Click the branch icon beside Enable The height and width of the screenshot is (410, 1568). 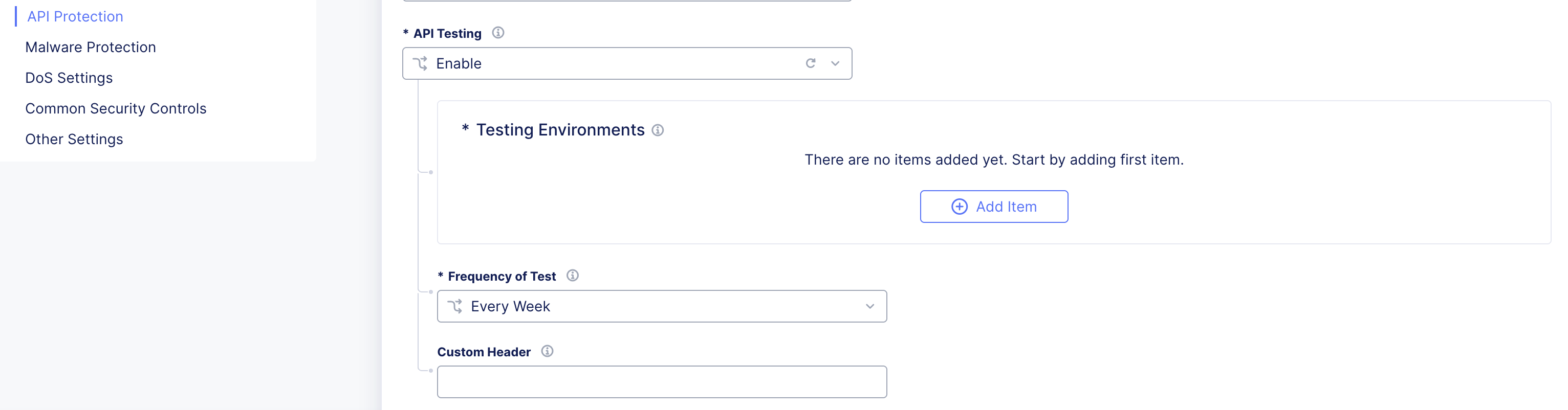(421, 63)
